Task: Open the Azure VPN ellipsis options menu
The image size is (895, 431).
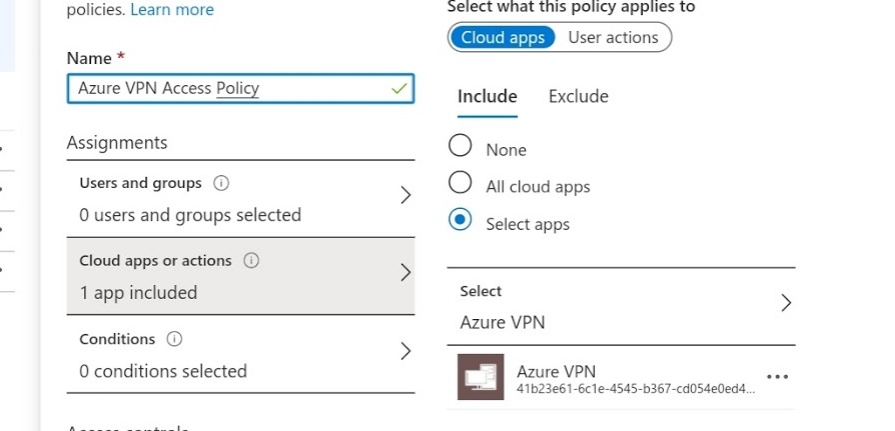Action: (x=776, y=377)
